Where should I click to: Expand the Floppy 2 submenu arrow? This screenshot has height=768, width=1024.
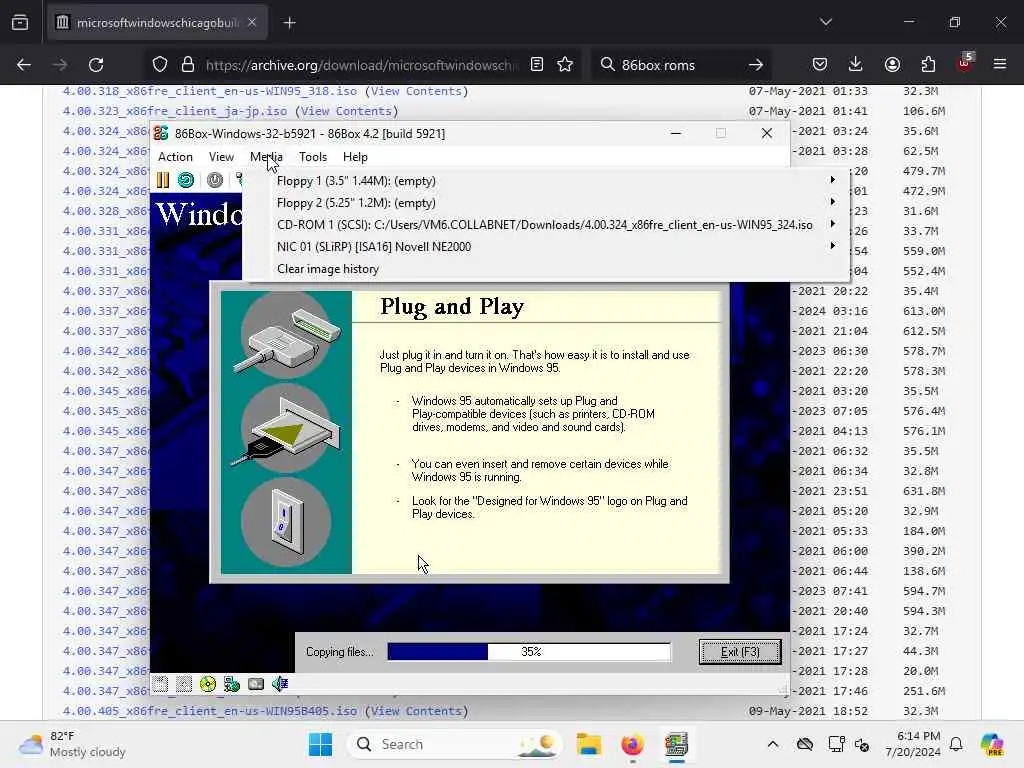point(833,202)
